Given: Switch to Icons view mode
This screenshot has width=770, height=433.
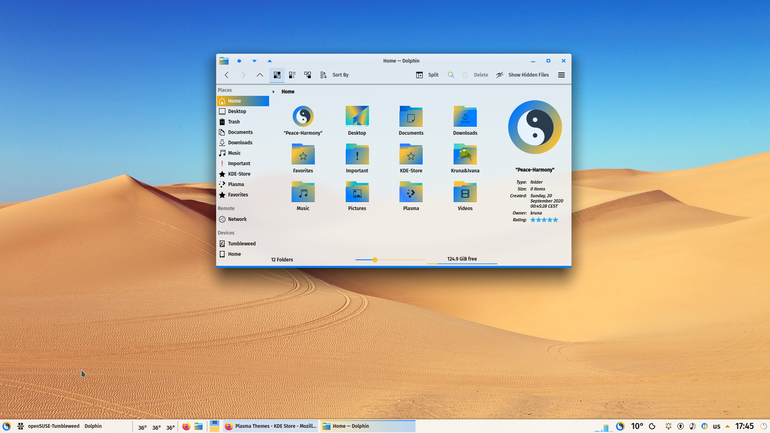Looking at the screenshot, I should point(277,75).
